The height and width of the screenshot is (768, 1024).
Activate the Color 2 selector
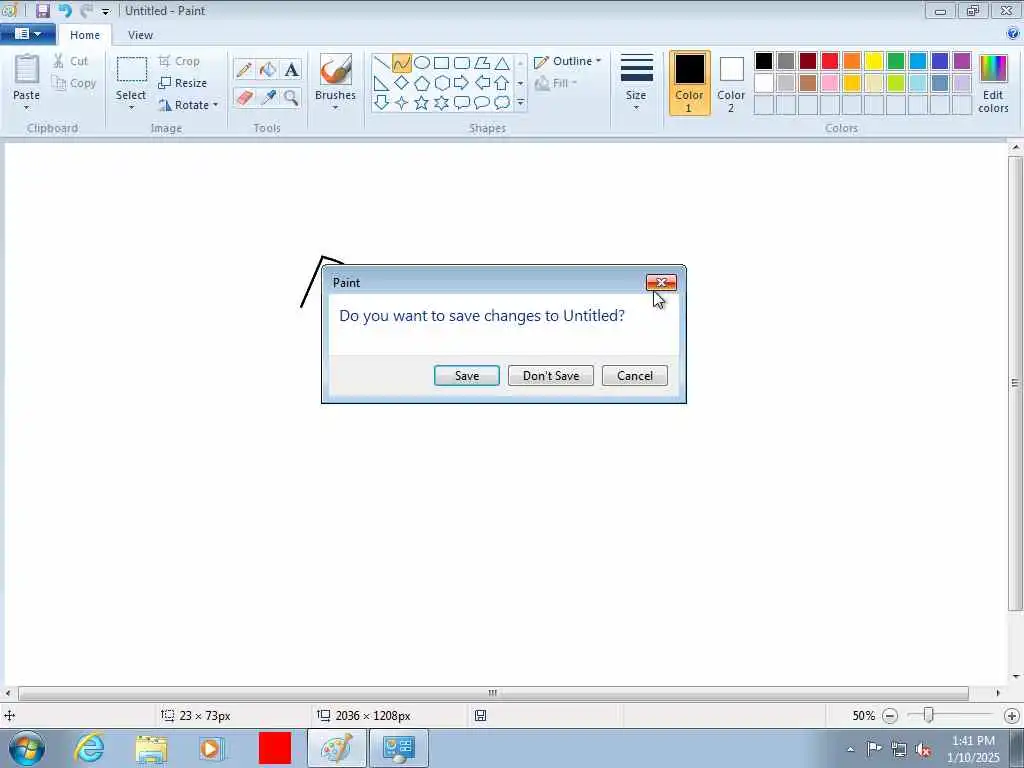click(x=731, y=84)
